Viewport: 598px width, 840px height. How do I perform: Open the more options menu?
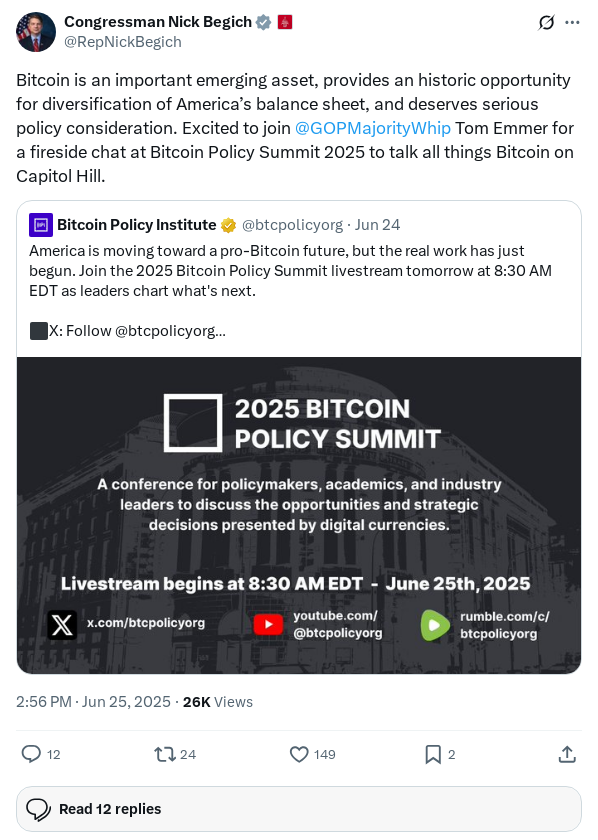point(574,22)
